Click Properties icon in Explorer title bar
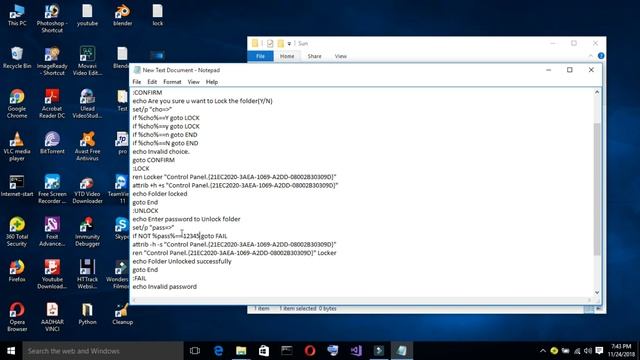Viewport: 640px width, 360px height. coord(270,43)
